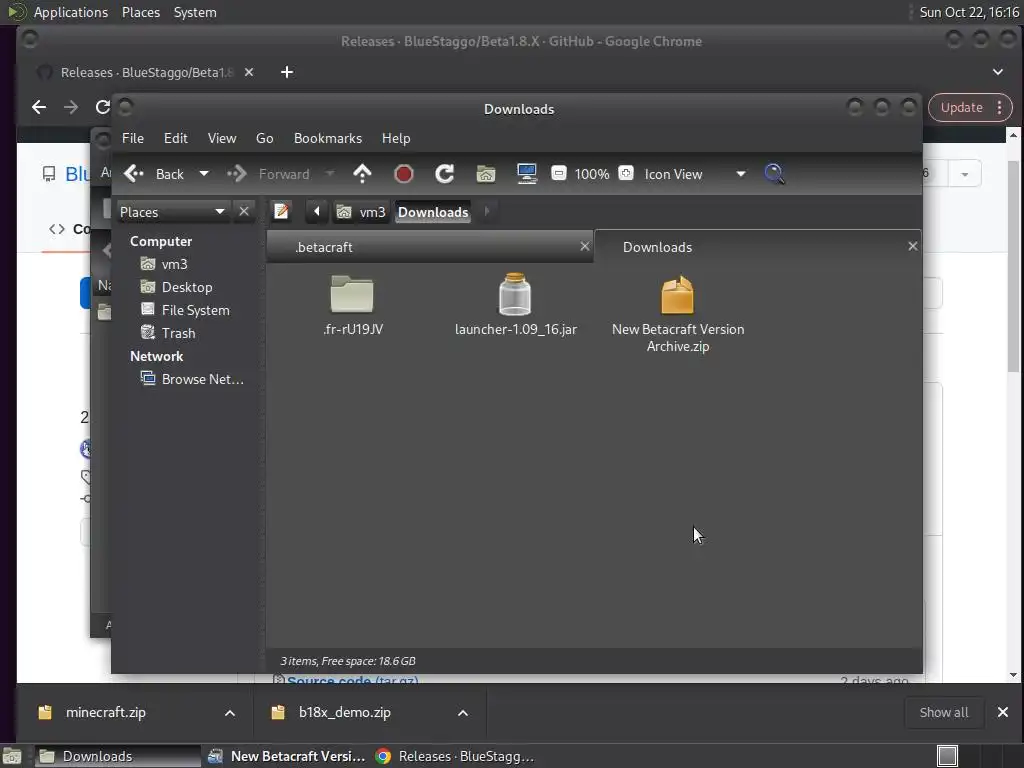Open minecraft.zip download options chevron
This screenshot has width=1024, height=768.
230,713
